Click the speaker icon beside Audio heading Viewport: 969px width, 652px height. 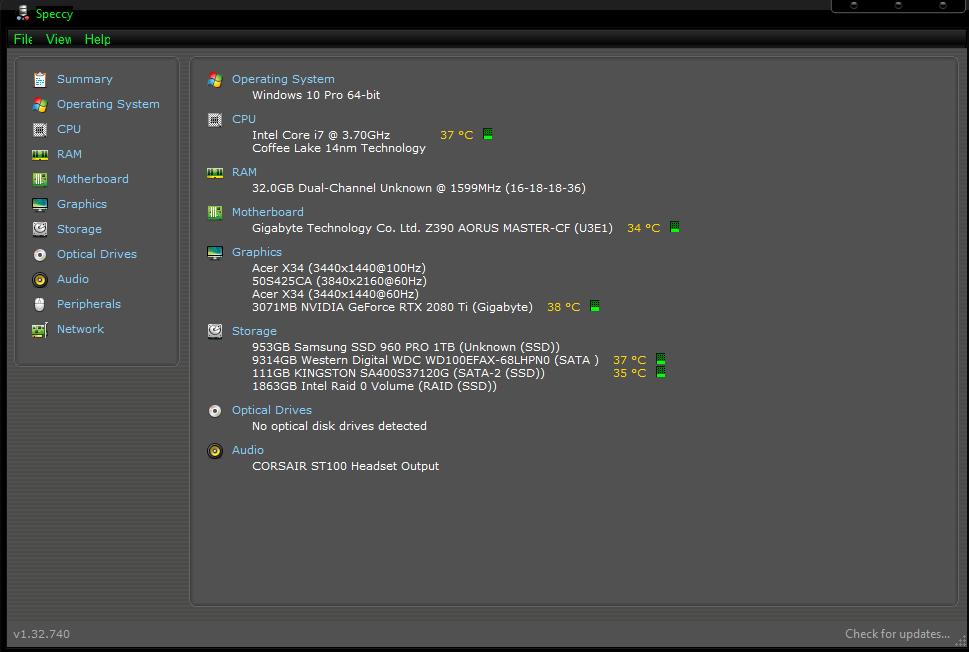(x=214, y=451)
